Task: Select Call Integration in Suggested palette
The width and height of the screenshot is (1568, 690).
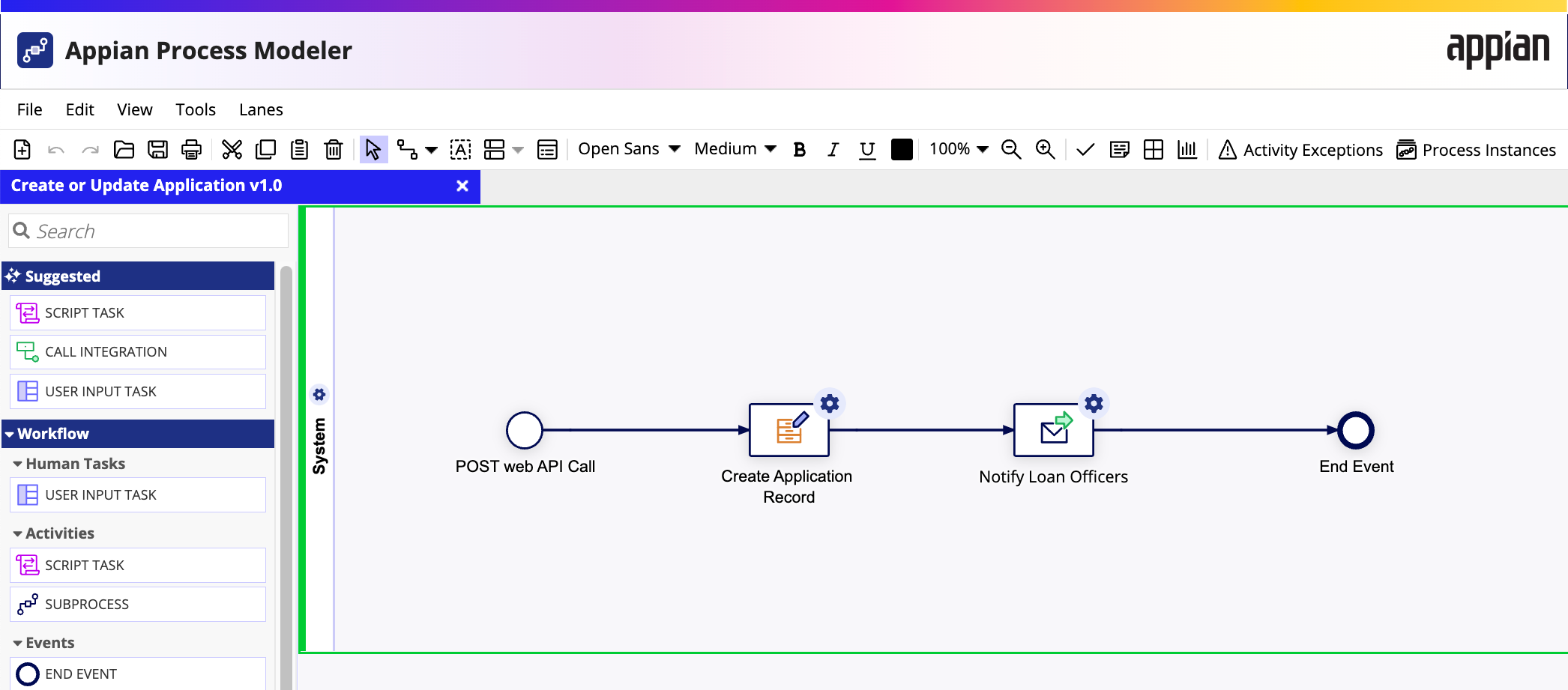Action: click(138, 352)
